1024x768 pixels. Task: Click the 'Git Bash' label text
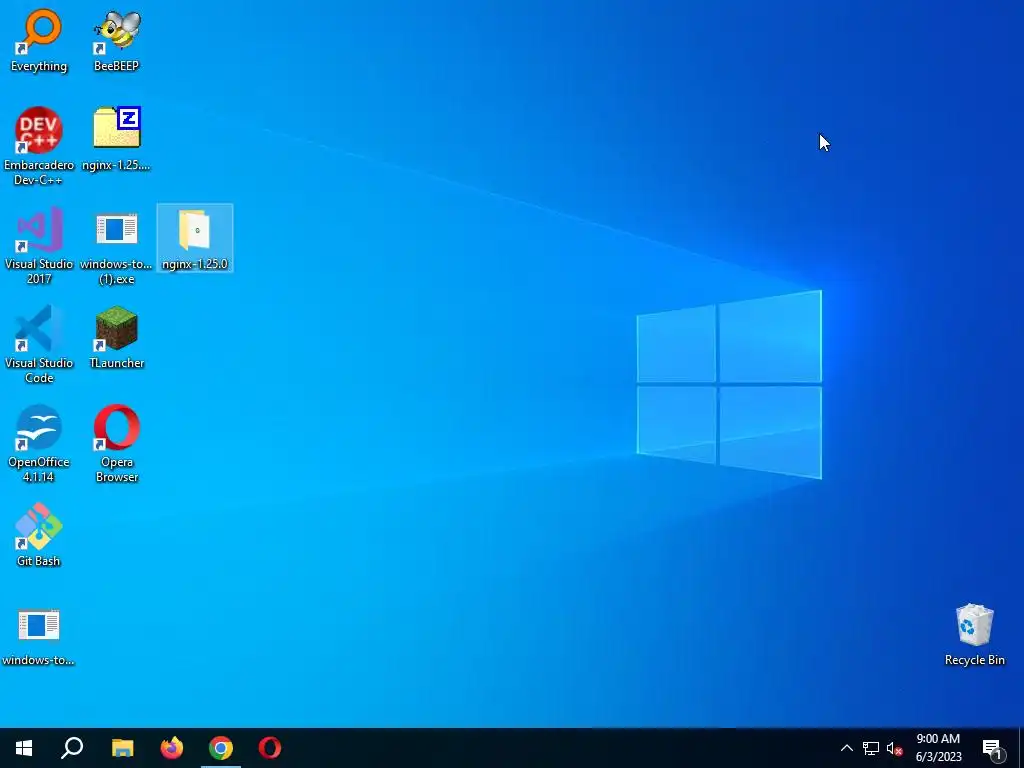click(39, 561)
